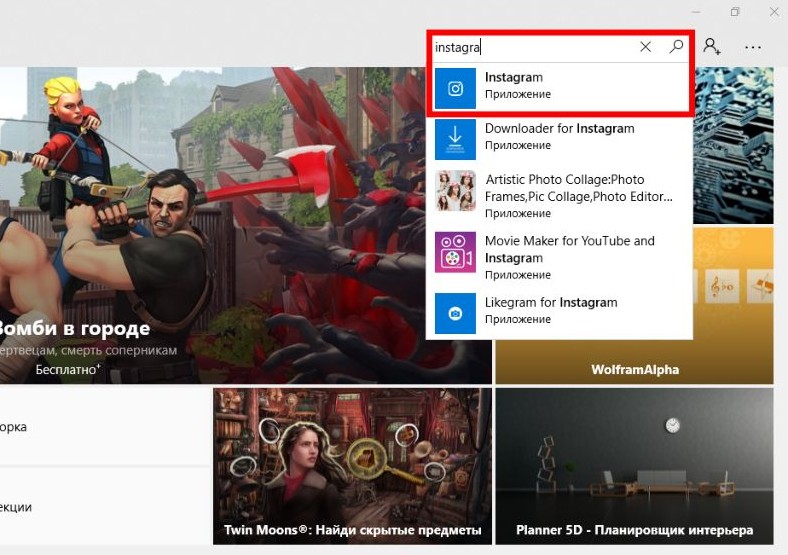Open the Twin Moons hidden object game tile
Screen dimensions: 788x555
click(x=352, y=466)
